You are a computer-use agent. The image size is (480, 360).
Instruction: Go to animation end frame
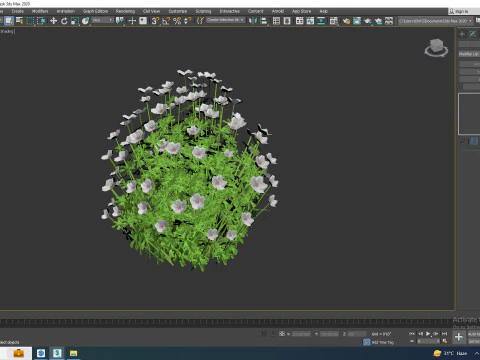coord(444,333)
